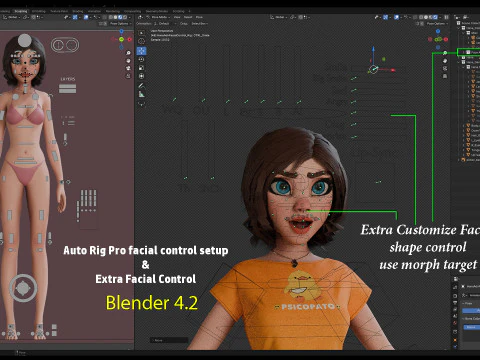Screen dimensions: 480x360
Task: Click round root control at picker bottom-left
Action: click(23, 288)
